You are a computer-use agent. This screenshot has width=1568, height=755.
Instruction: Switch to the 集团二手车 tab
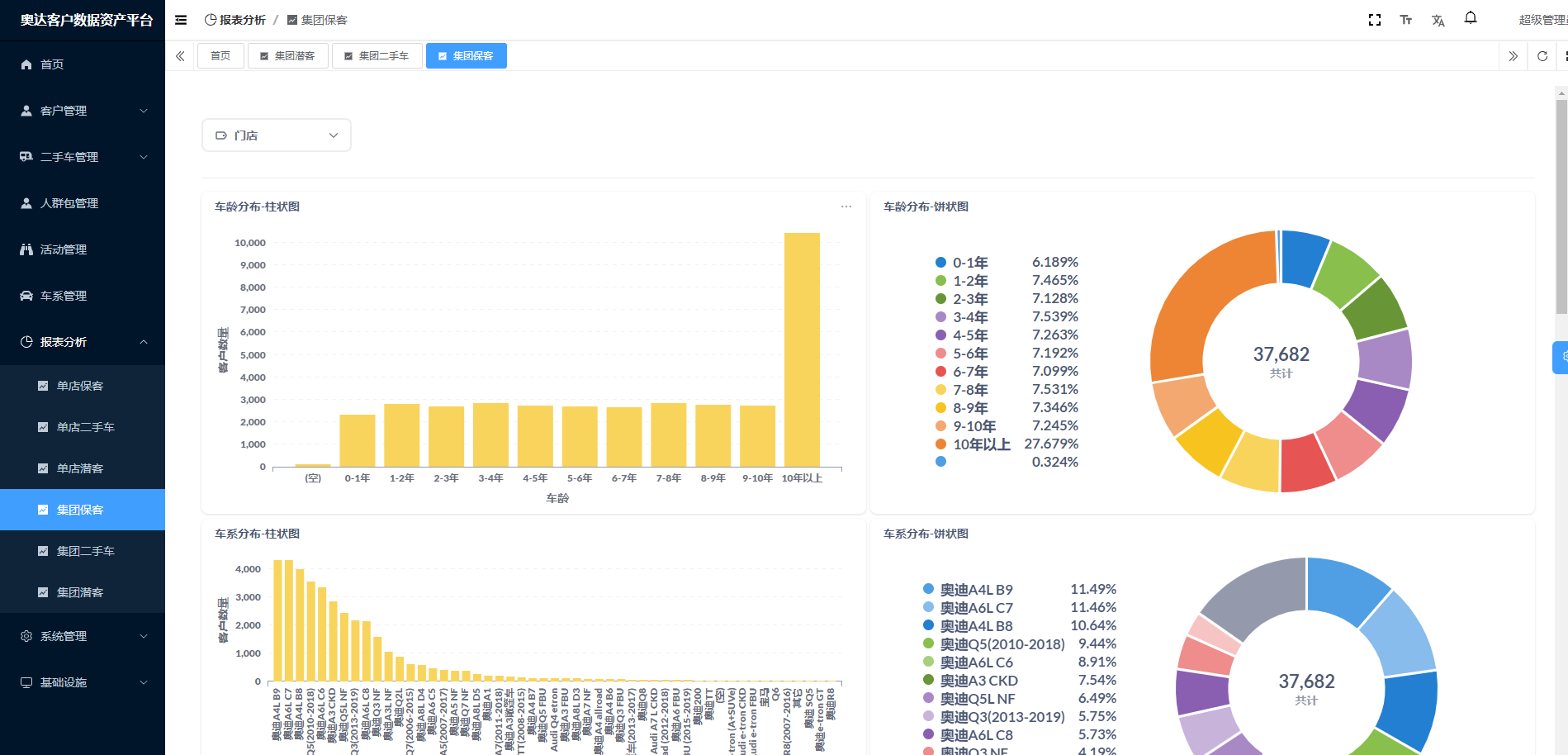pos(377,56)
